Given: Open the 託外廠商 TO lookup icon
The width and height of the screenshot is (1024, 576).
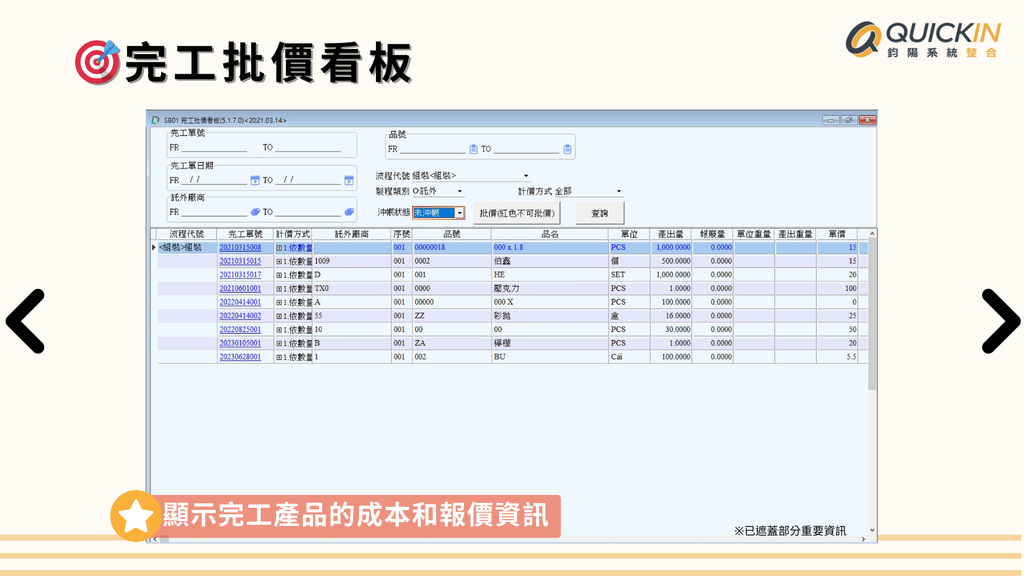Looking at the screenshot, I should [x=349, y=213].
